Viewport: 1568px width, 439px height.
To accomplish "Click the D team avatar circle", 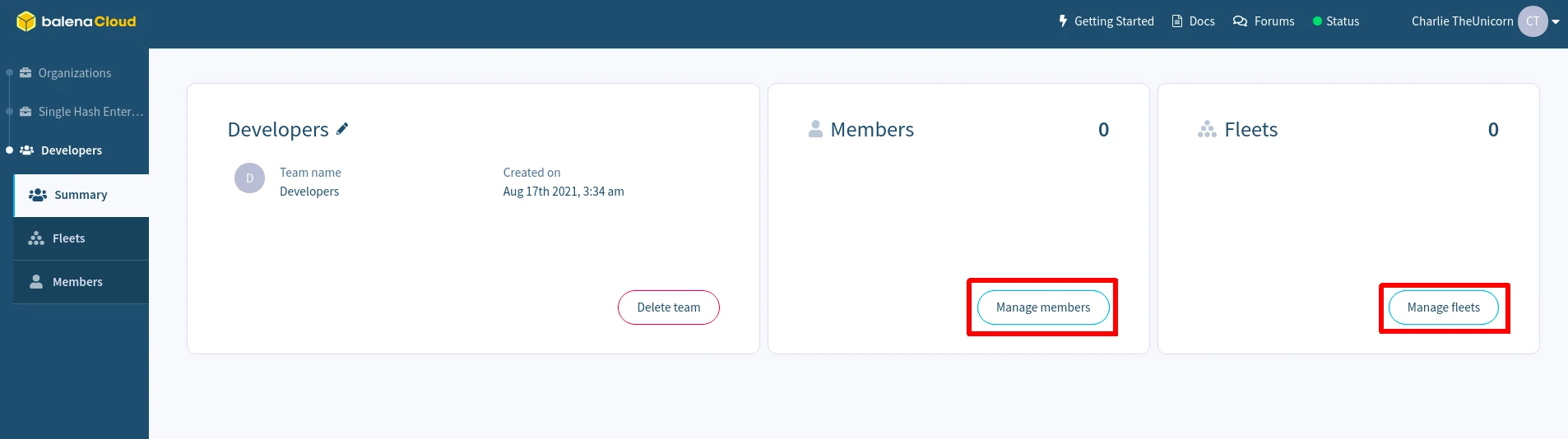I will 249,178.
